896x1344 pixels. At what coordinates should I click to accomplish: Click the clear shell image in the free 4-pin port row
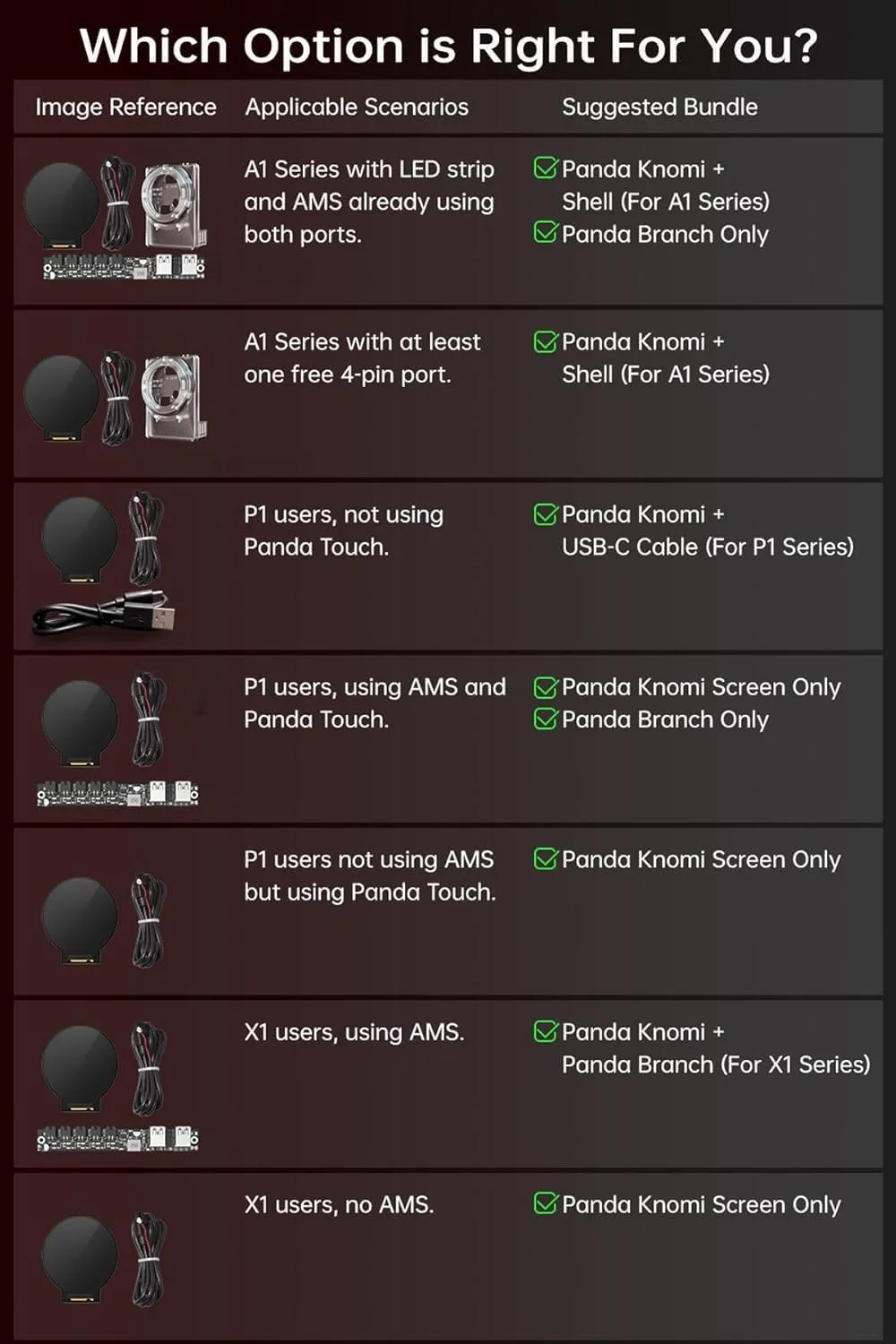174,398
